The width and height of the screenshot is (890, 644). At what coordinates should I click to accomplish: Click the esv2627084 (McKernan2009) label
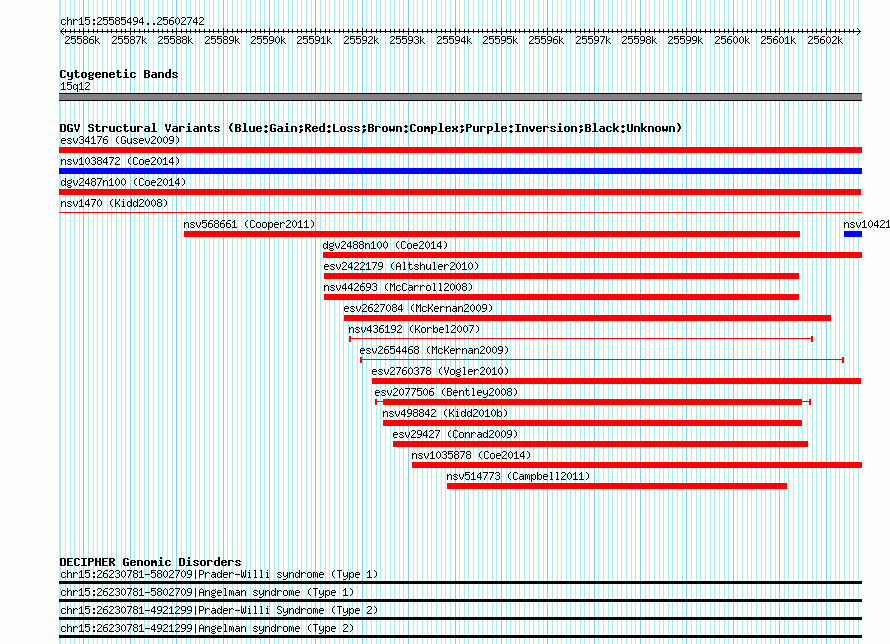click(x=418, y=308)
